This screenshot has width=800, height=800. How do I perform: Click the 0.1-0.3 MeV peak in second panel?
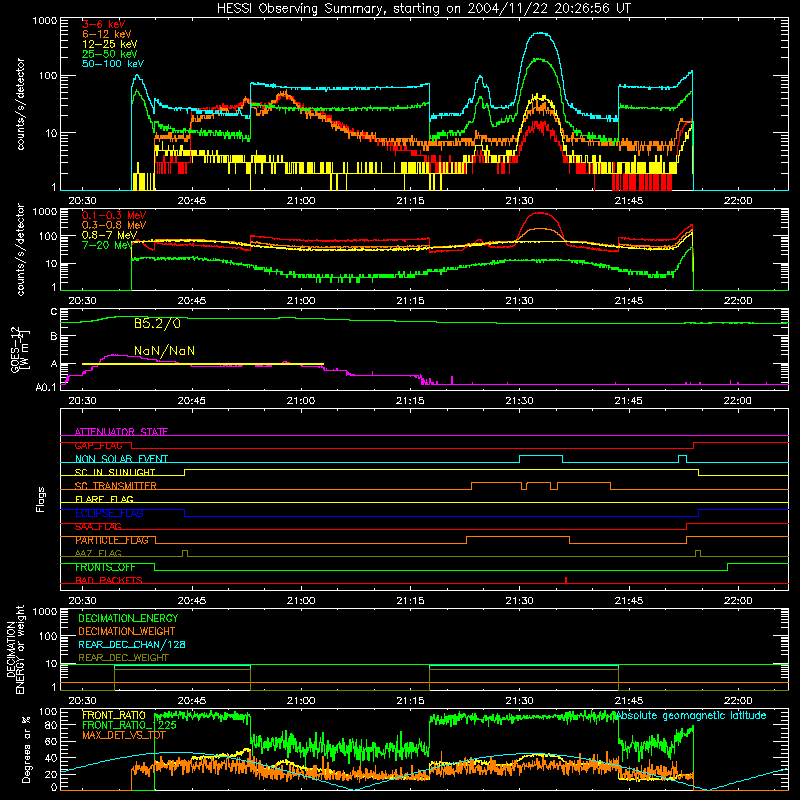(540, 213)
